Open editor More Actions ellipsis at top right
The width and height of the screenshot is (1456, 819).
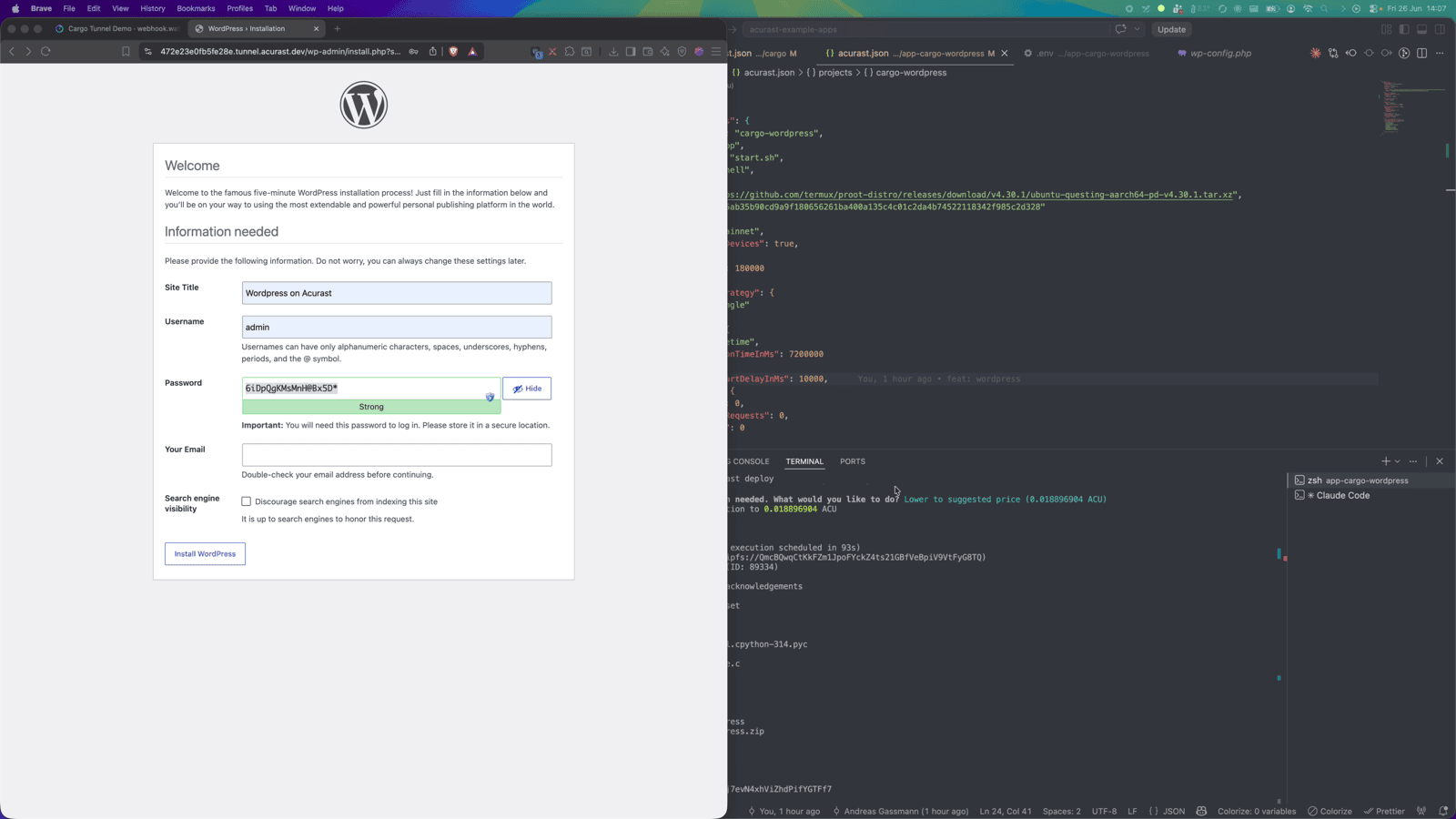(x=1440, y=54)
